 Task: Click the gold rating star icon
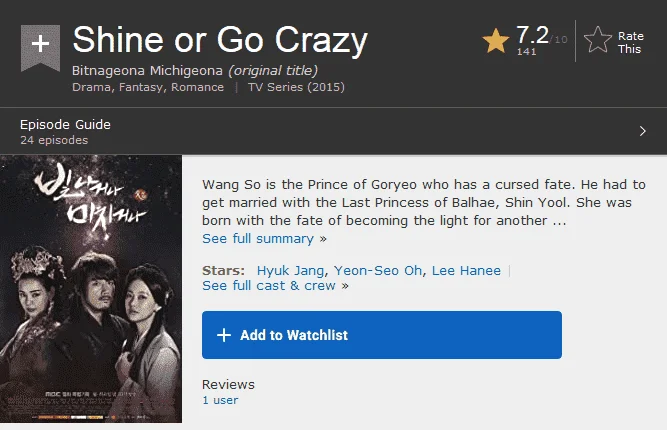coord(496,41)
